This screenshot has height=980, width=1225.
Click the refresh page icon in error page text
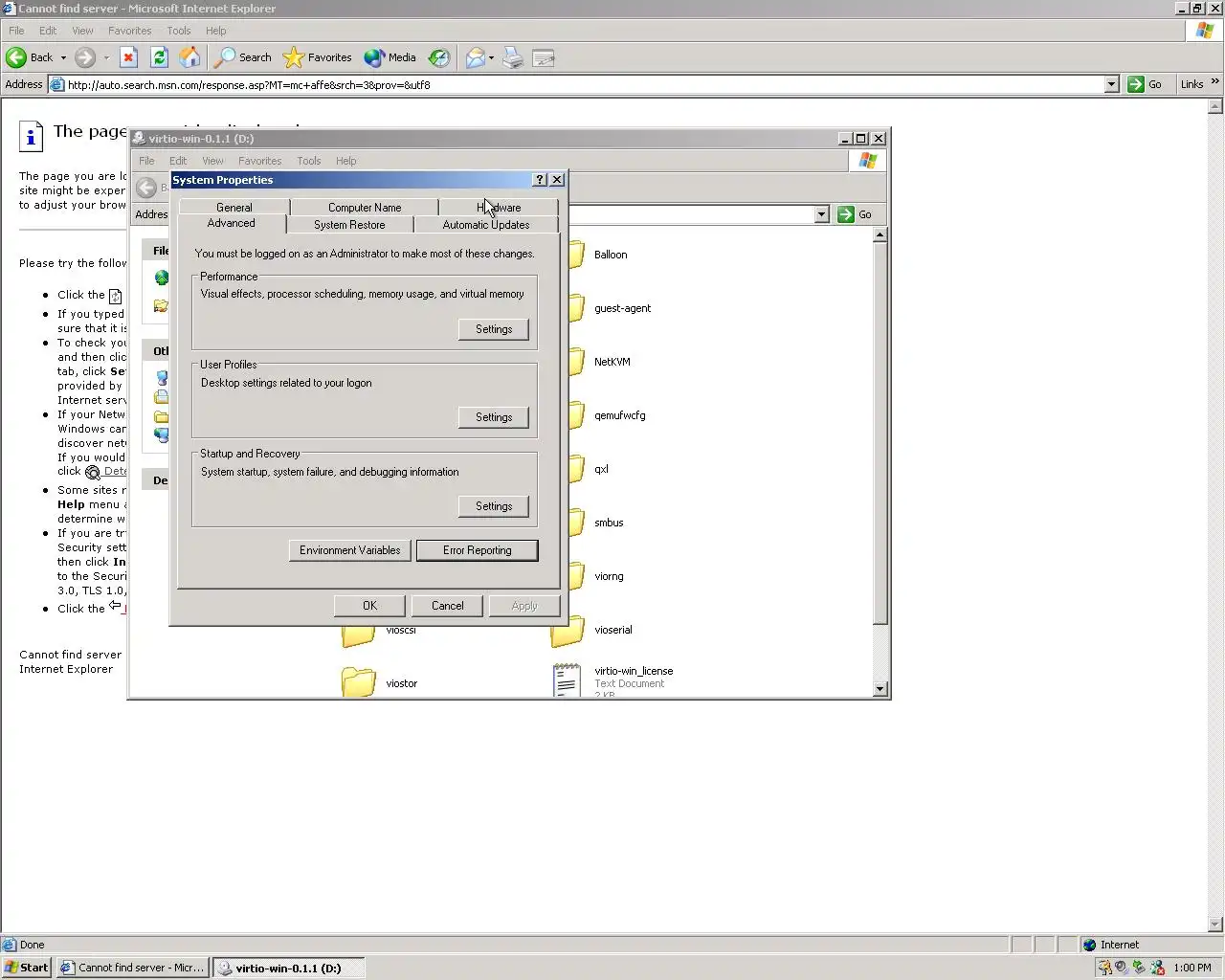[116, 296]
